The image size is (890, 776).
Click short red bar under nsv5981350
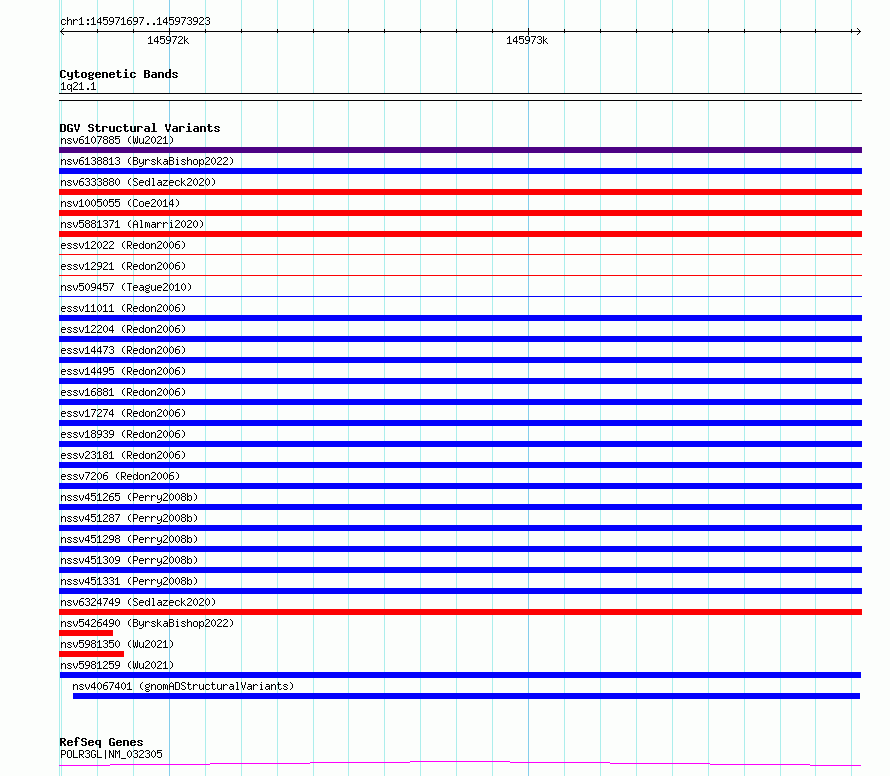(x=91, y=654)
